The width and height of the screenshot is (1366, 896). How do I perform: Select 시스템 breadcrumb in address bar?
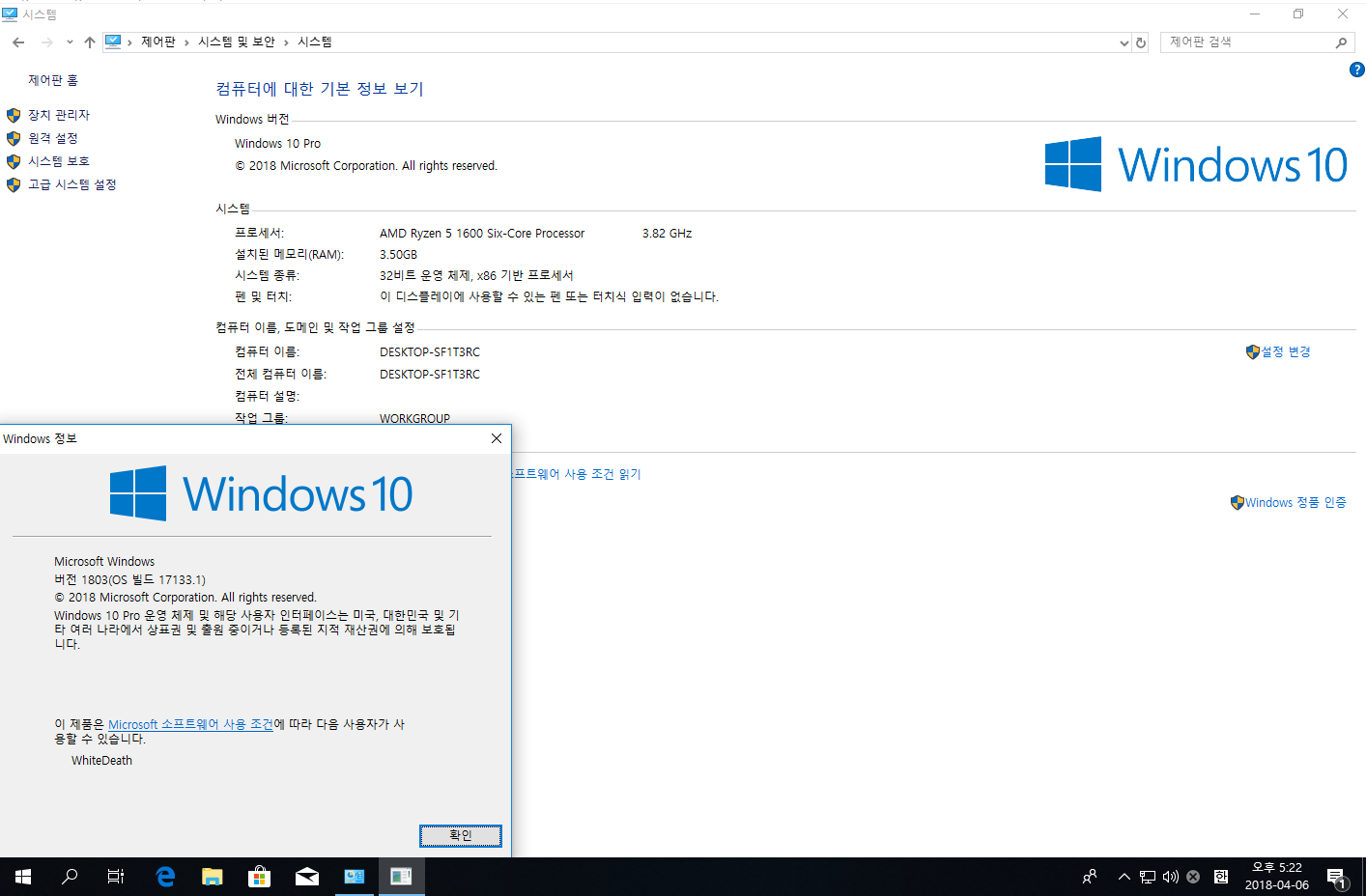tap(315, 42)
